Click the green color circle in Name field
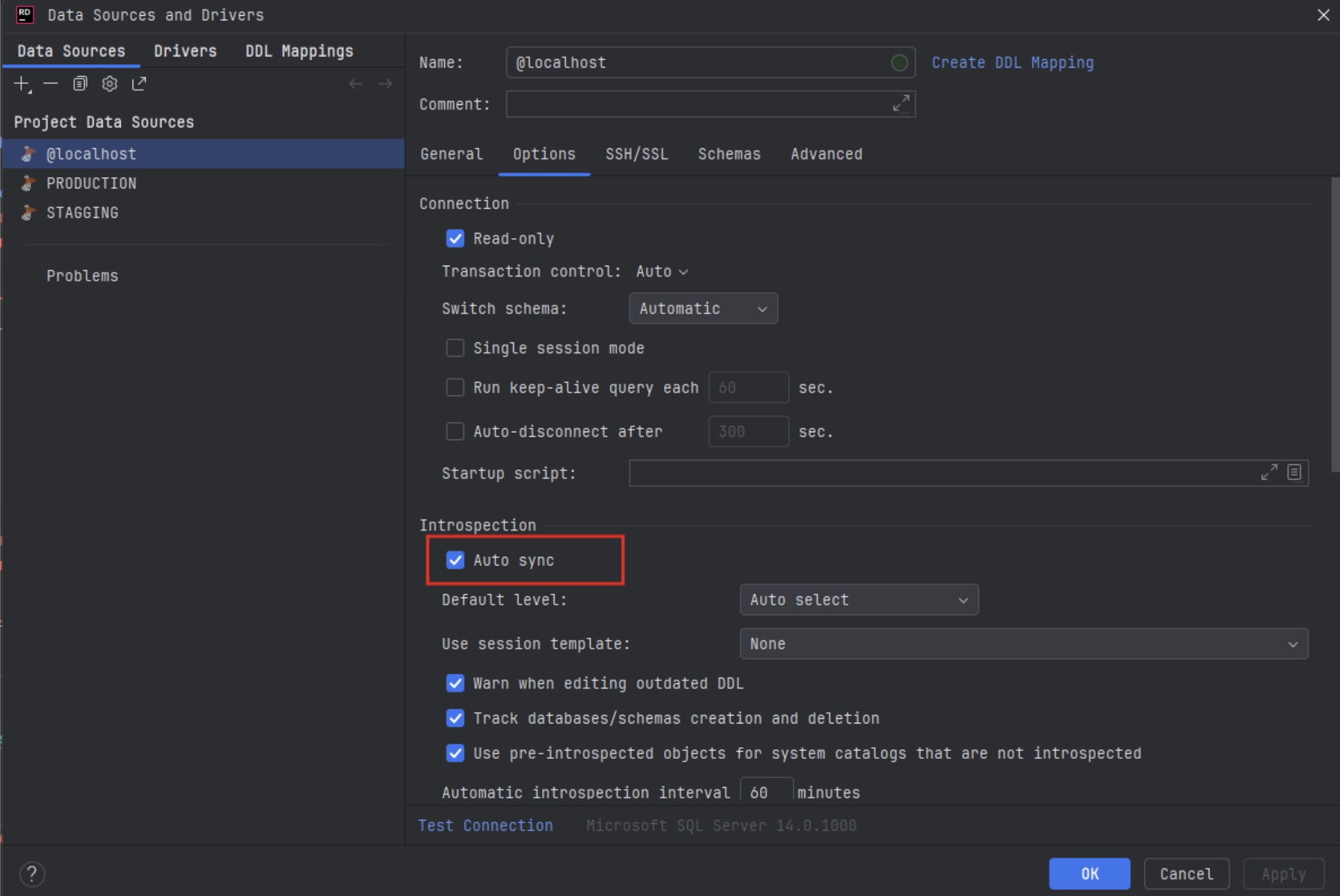1340x896 pixels. 900,62
